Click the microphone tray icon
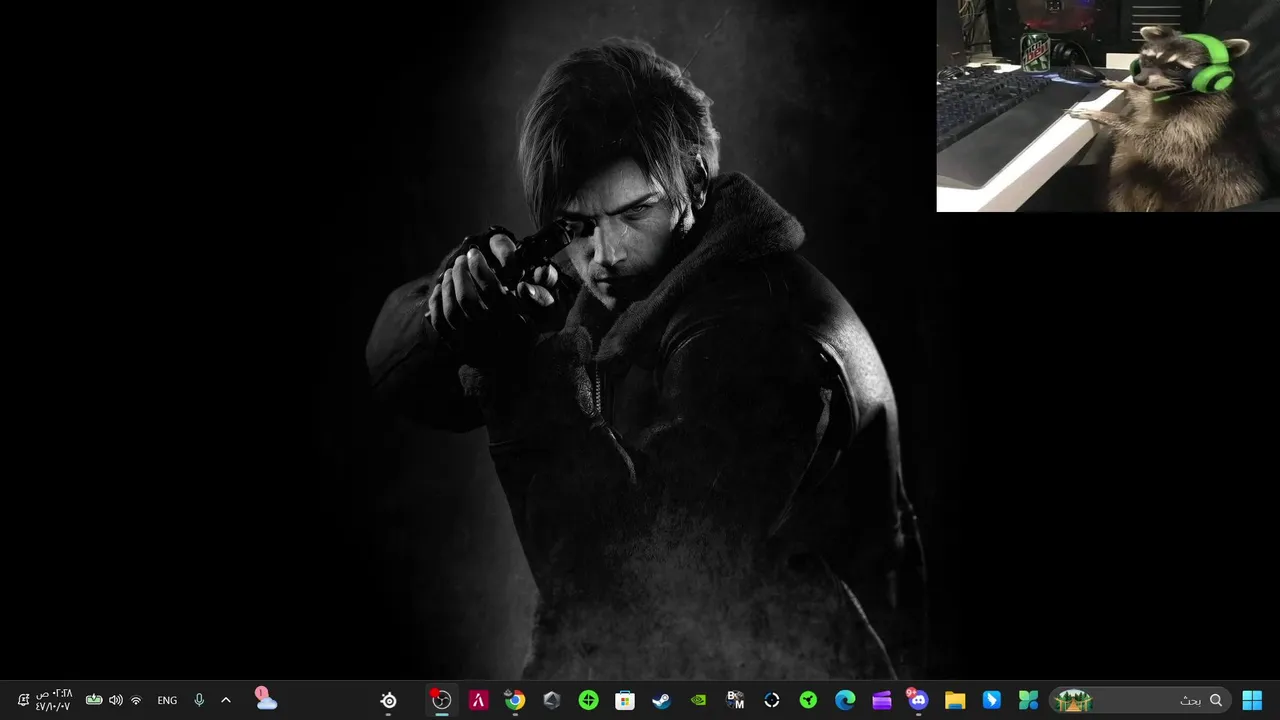The height and width of the screenshot is (720, 1280). click(199, 700)
